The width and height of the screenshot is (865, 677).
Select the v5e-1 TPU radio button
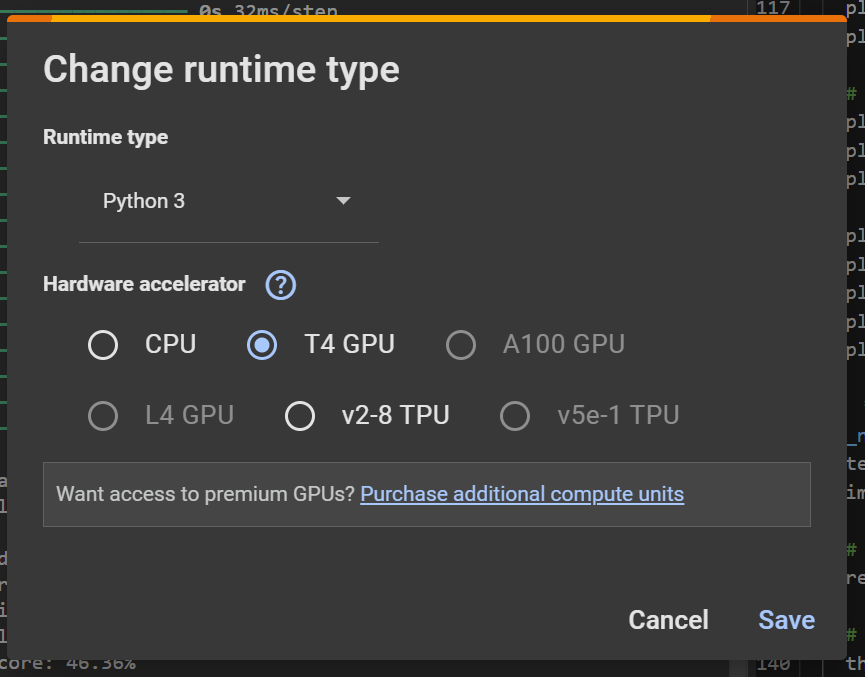tap(515, 415)
